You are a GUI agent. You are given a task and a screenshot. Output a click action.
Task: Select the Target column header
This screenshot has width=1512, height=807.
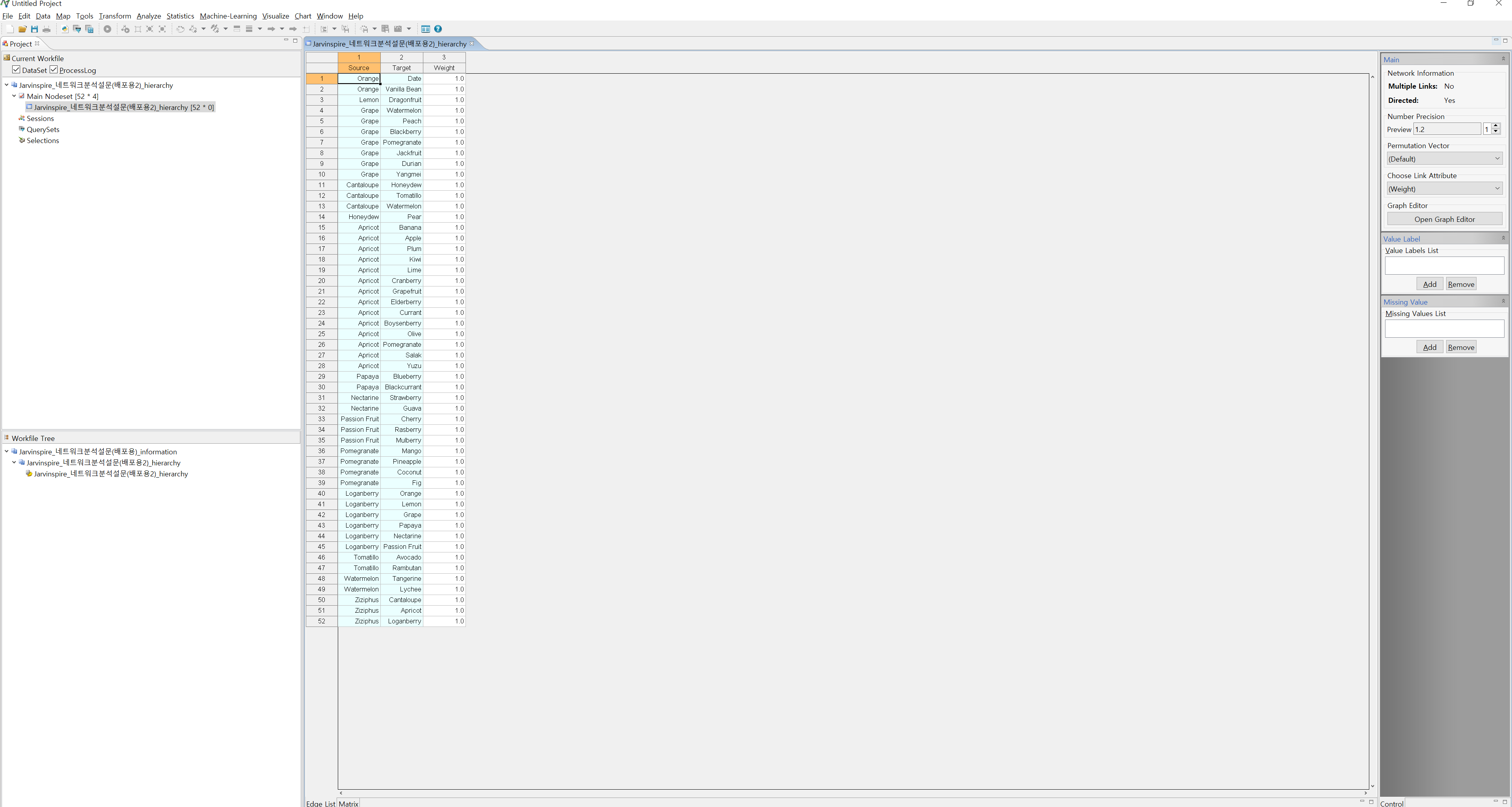(402, 67)
